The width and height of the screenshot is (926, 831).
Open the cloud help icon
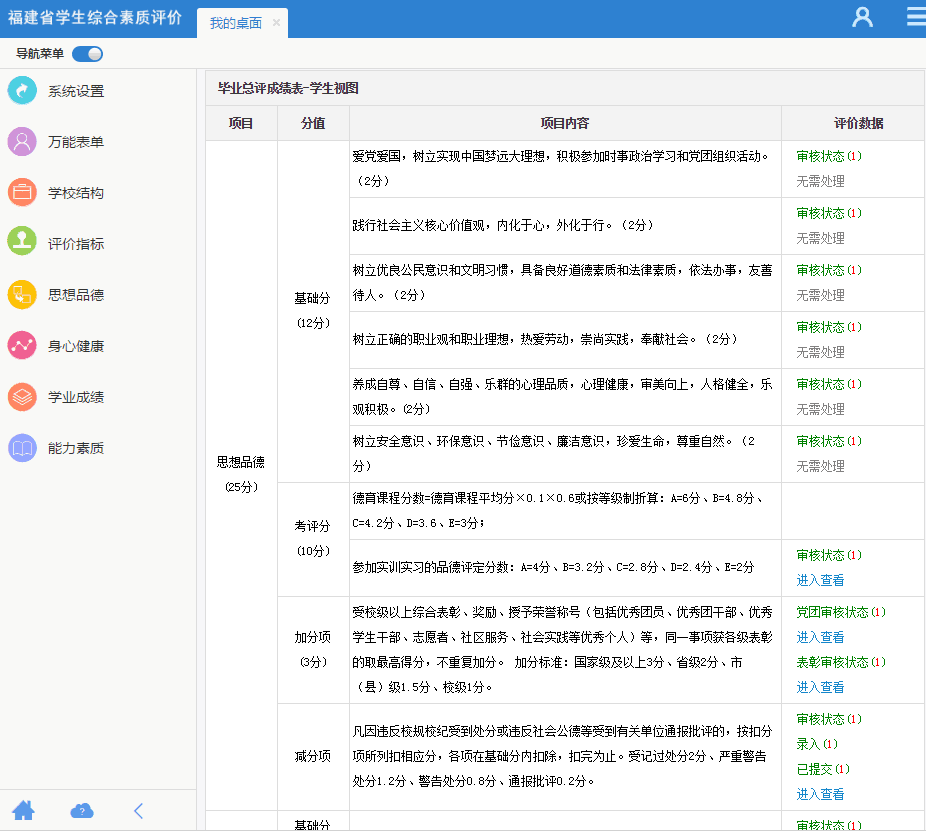click(x=81, y=810)
